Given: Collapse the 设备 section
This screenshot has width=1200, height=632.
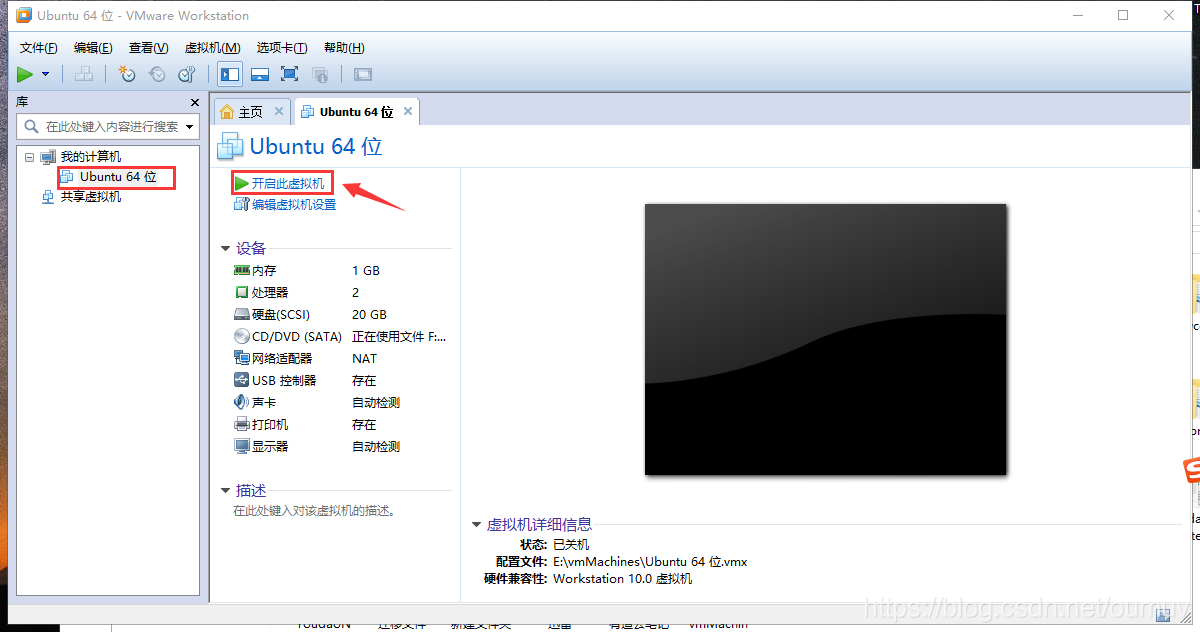Looking at the screenshot, I should tap(225, 249).
